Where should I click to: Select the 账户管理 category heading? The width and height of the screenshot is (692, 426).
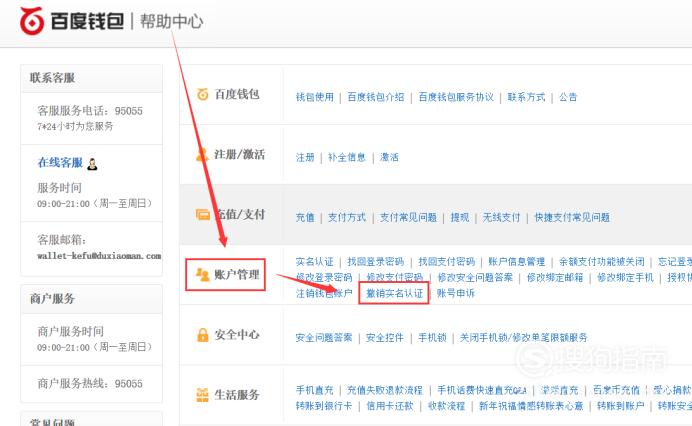(x=237, y=275)
